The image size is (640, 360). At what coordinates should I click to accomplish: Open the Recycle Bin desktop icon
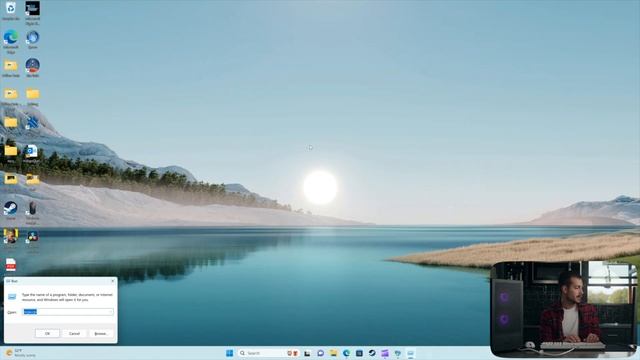point(11,9)
